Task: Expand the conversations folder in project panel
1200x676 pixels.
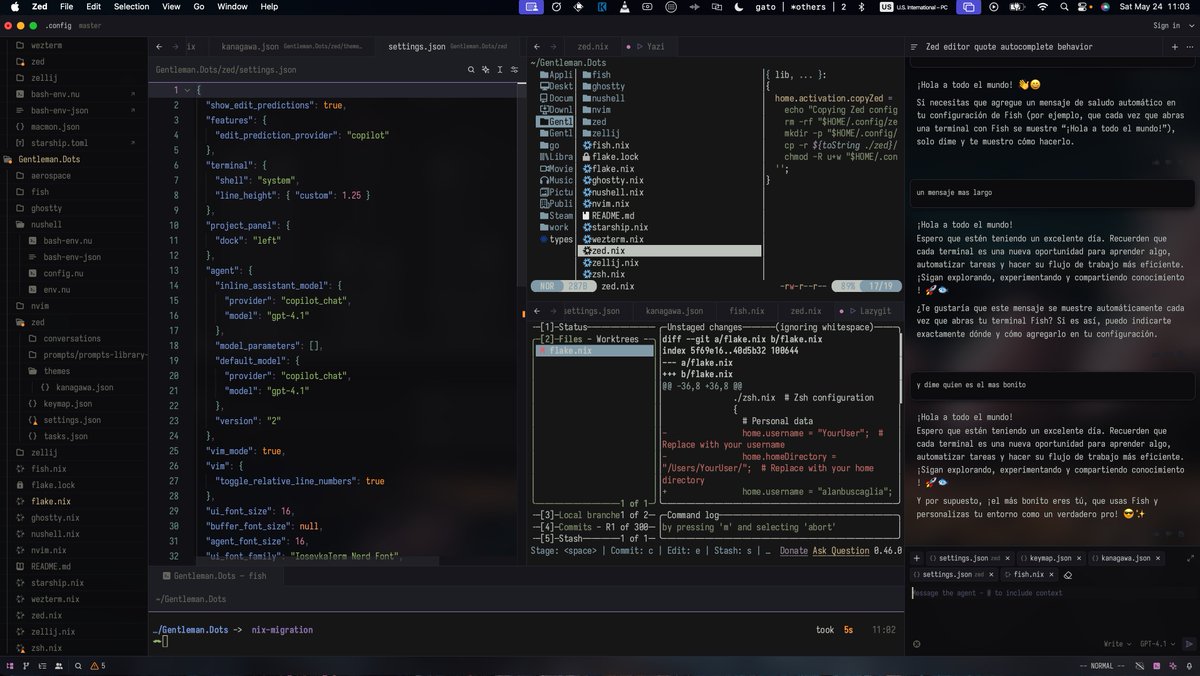Action: pyautogui.click(x=73, y=338)
